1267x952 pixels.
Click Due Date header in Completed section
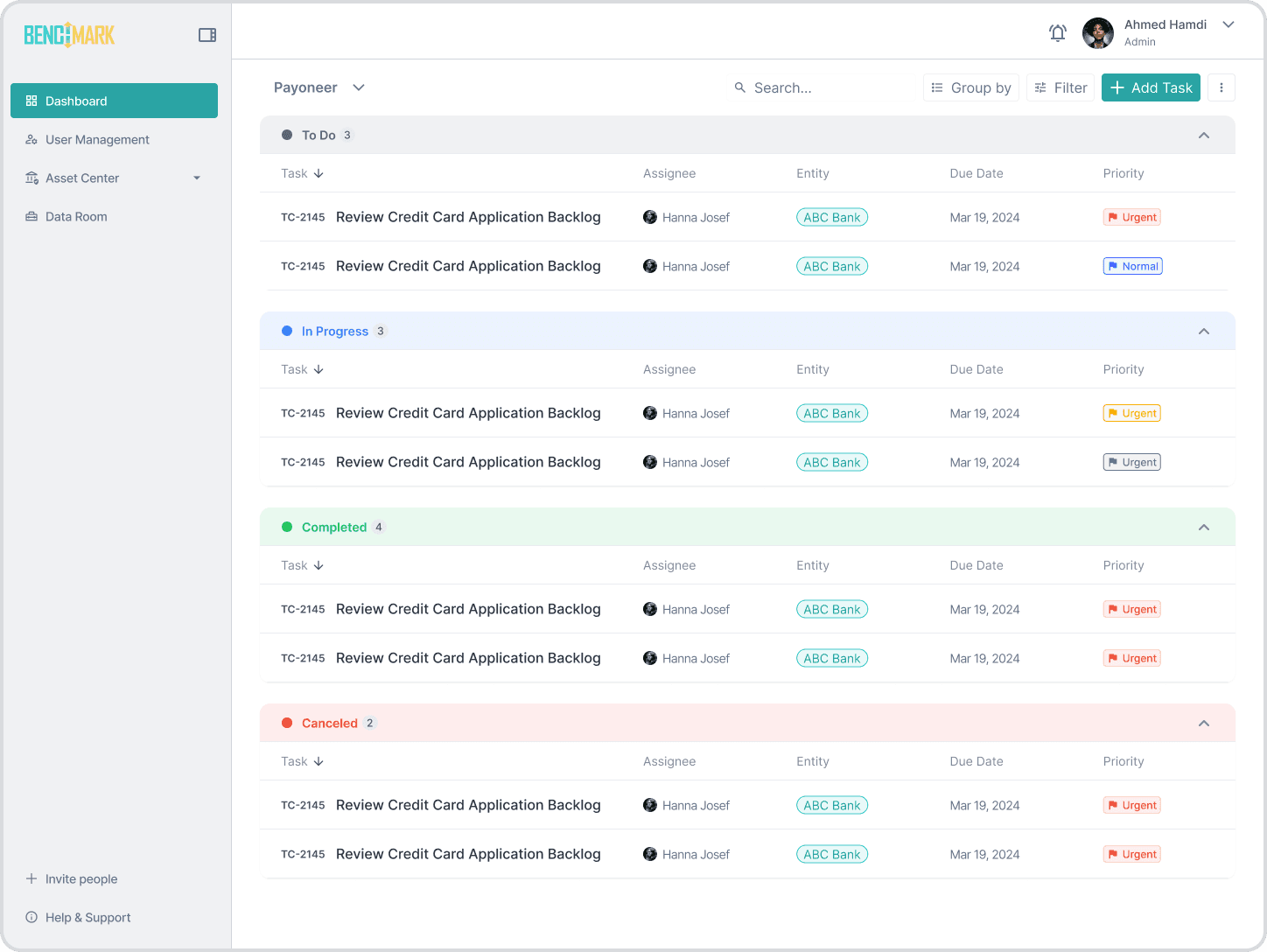point(976,565)
